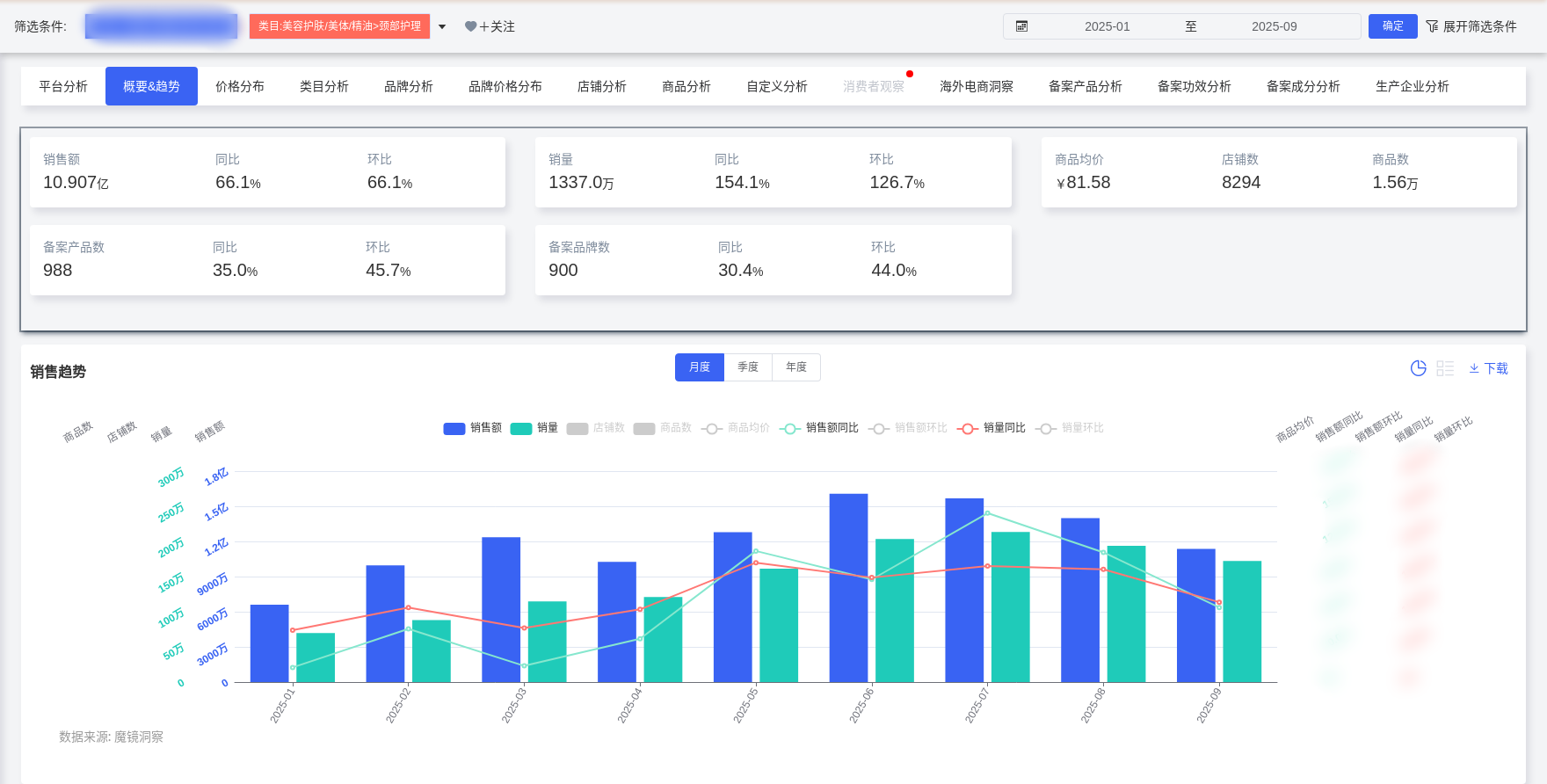Switch to the data list view icon
Viewport: 1547px width, 784px height.
1445,368
